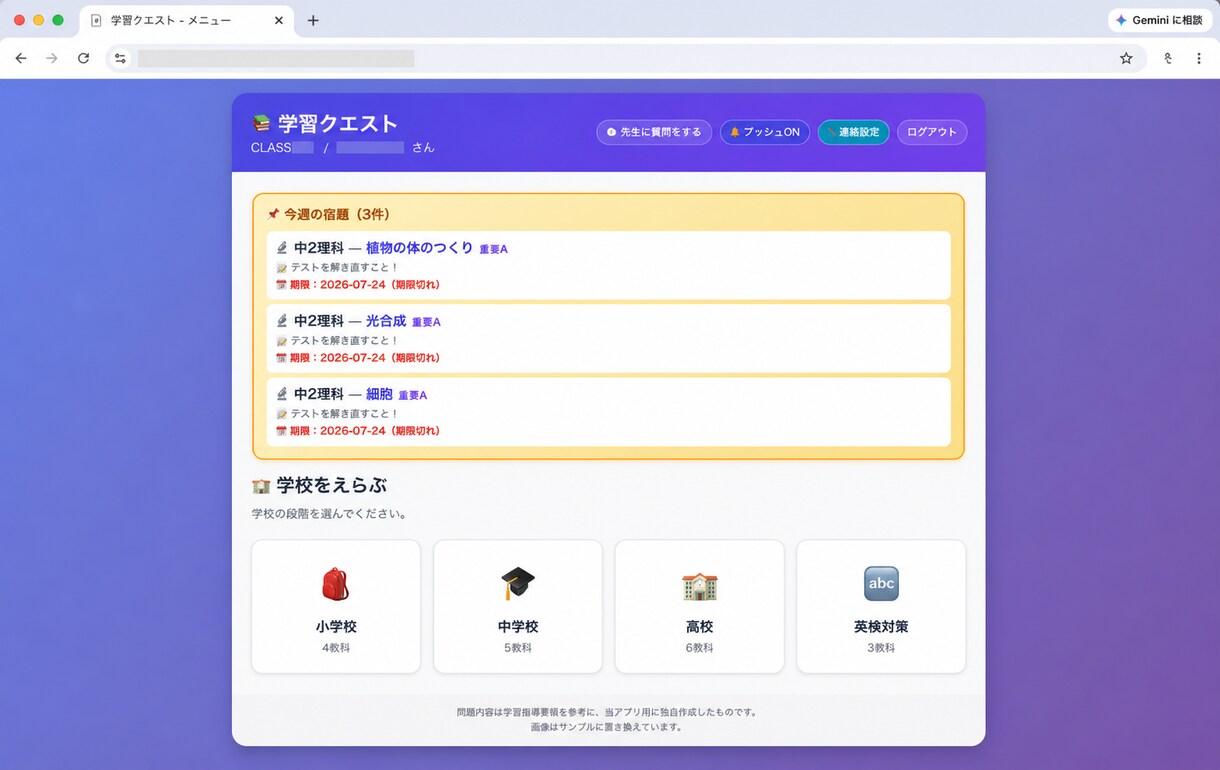Screen dimensions: 1220x770
Task: Click the school icon beside 学校をえらぶ
Action: (261, 486)
